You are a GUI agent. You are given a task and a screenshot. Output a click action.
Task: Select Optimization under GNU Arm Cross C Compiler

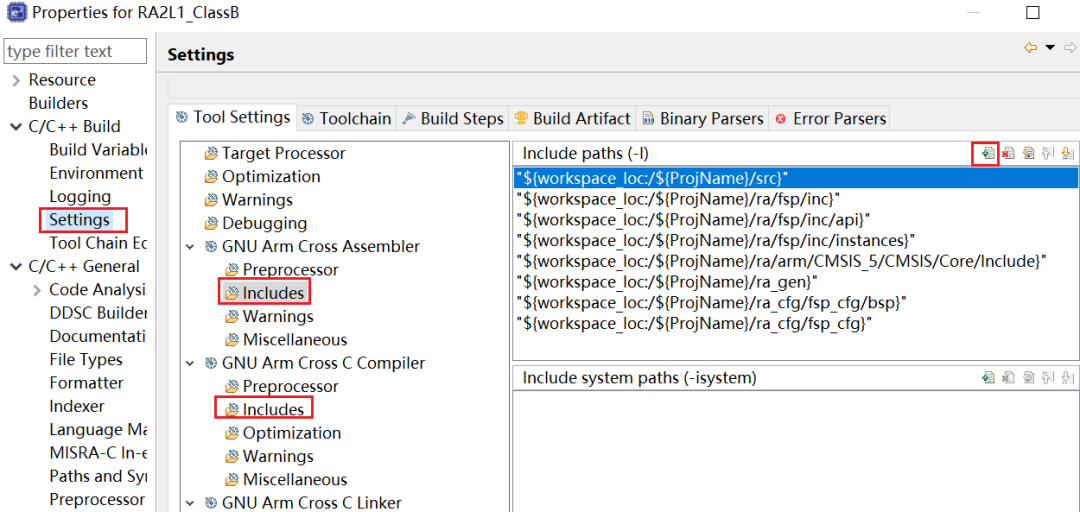[291, 433]
